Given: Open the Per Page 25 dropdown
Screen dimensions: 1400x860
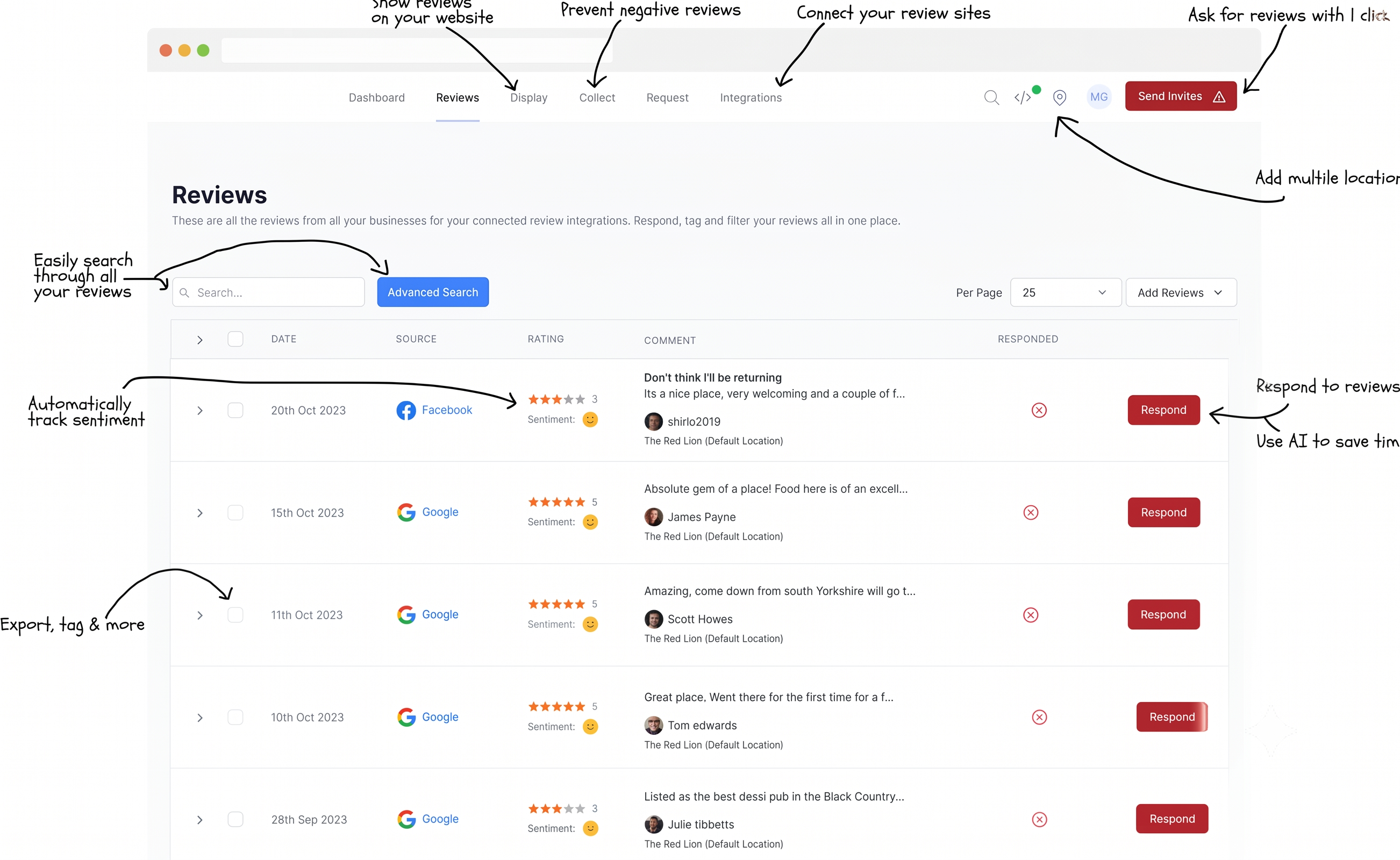Looking at the screenshot, I should coord(1066,292).
